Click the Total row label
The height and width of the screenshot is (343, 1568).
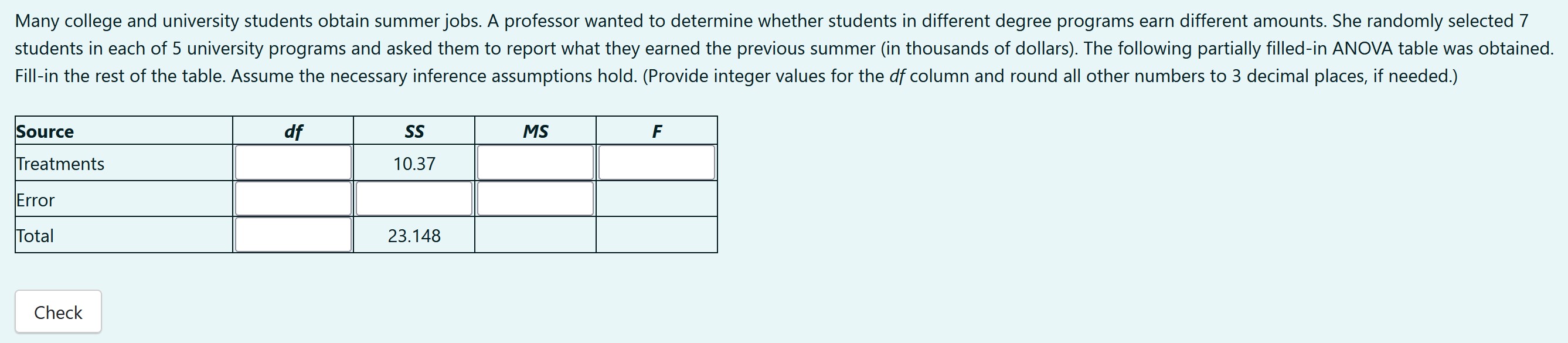click(x=34, y=236)
